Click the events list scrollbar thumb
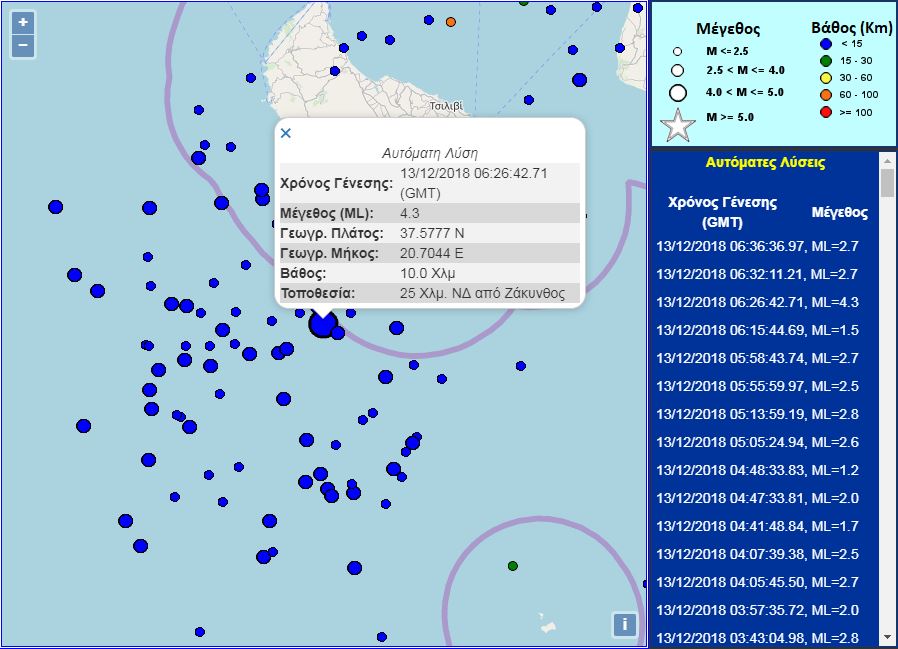 click(x=887, y=183)
